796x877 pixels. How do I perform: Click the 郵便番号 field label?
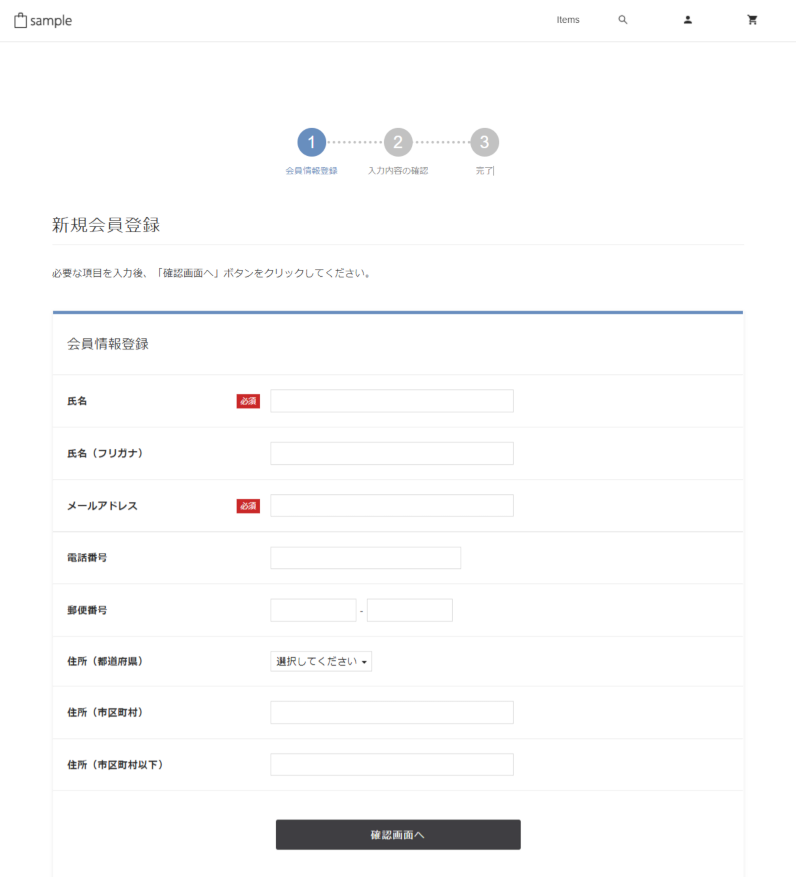coord(87,610)
